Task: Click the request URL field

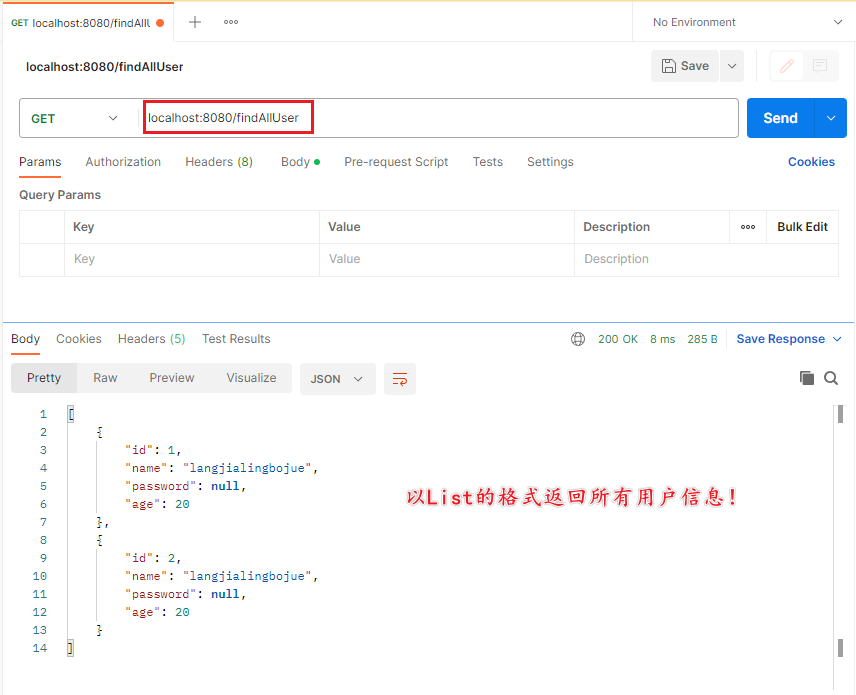Action: [440, 118]
